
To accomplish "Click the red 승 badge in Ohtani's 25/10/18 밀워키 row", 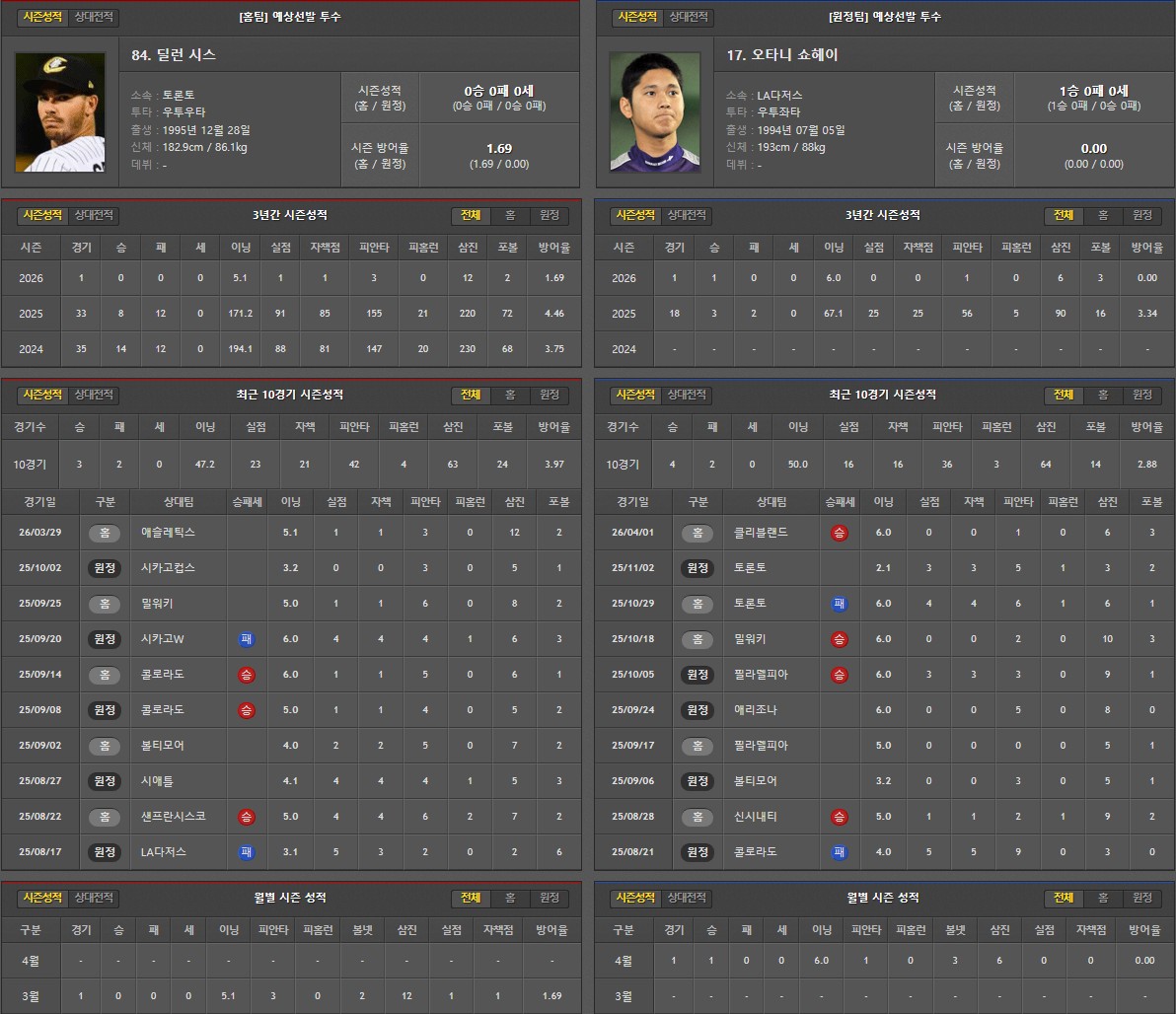I will [839, 639].
